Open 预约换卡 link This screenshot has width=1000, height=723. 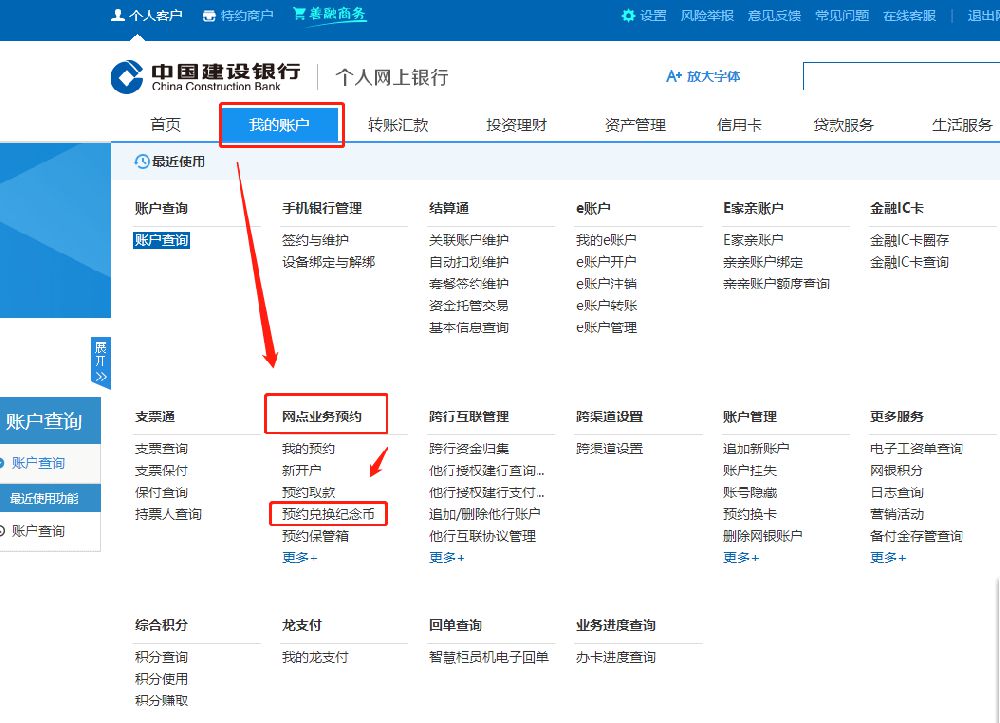(x=749, y=514)
